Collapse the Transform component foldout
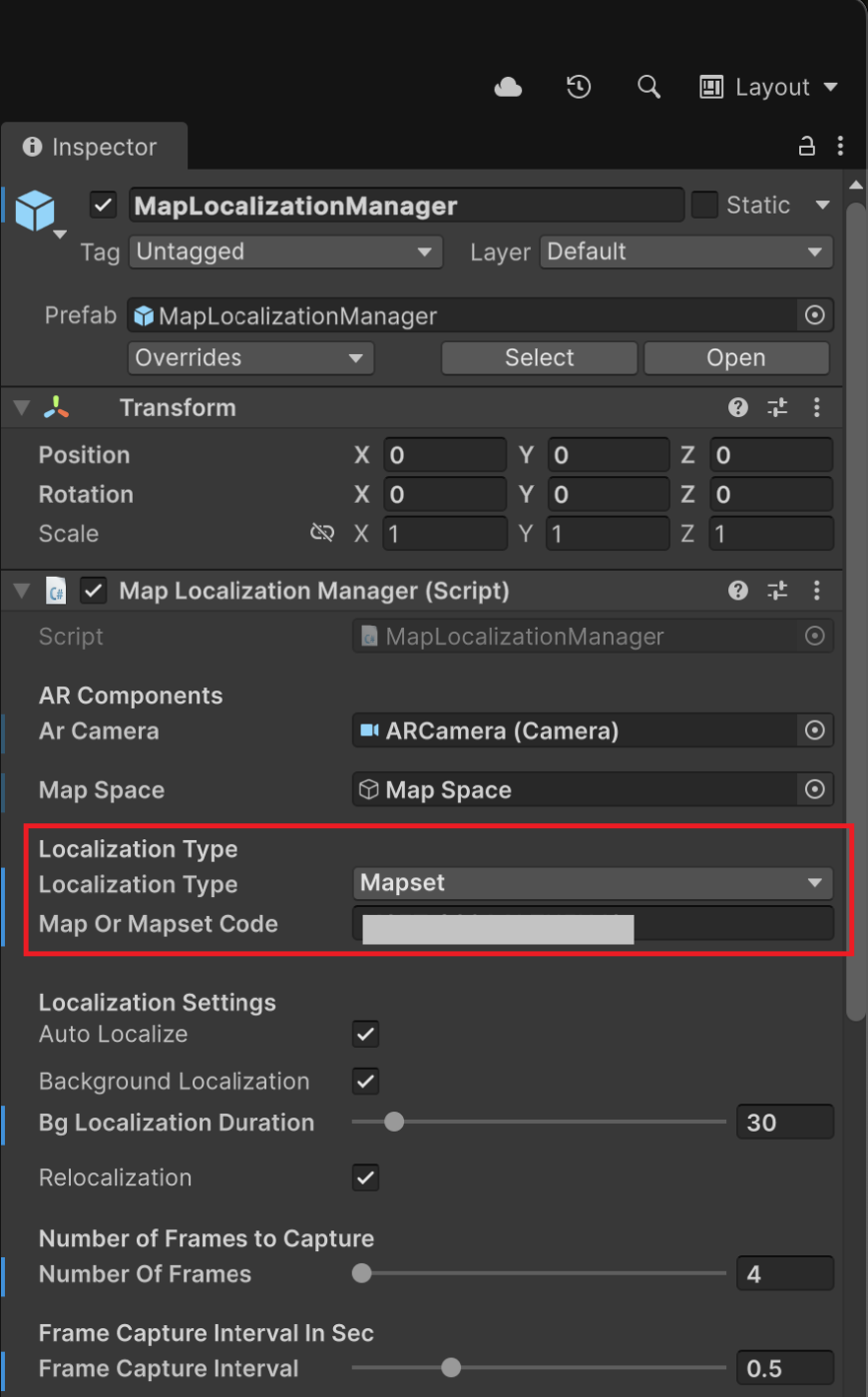Screen dimensions: 868x1397 (x=21, y=407)
